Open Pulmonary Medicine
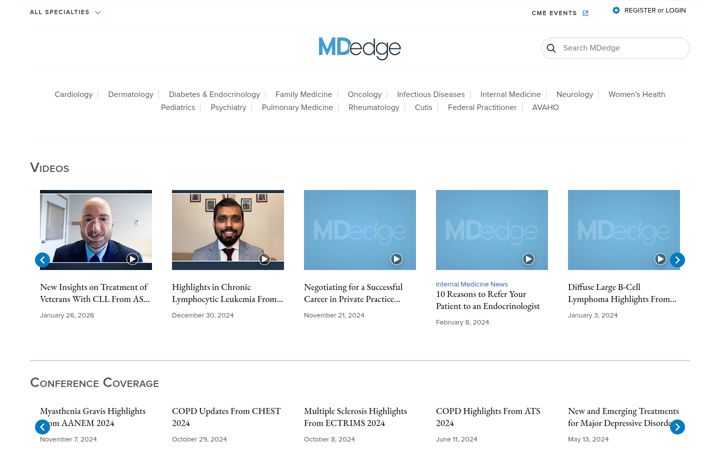 (x=297, y=107)
